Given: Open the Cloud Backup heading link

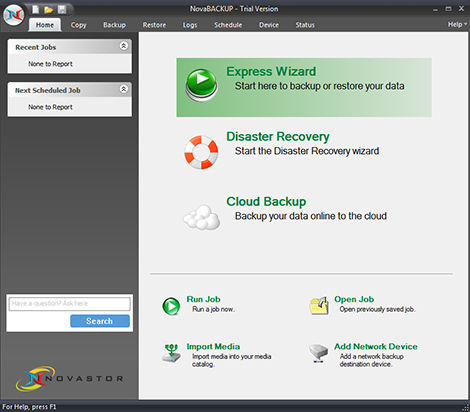Looking at the screenshot, I should tap(266, 202).
